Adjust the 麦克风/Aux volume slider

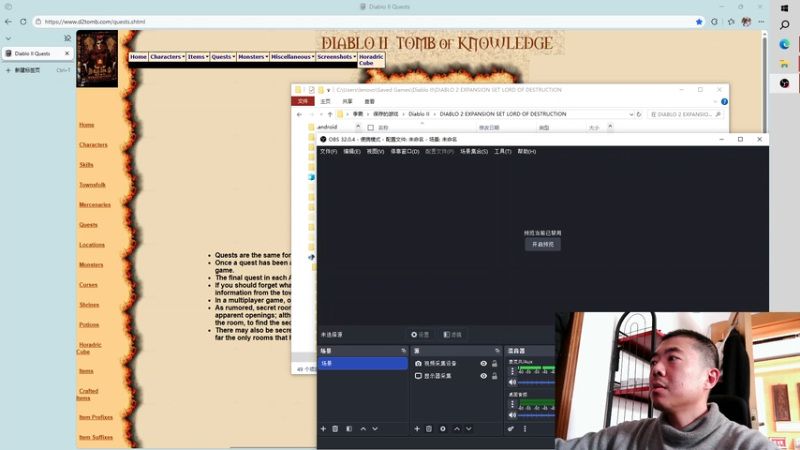tap(536, 382)
